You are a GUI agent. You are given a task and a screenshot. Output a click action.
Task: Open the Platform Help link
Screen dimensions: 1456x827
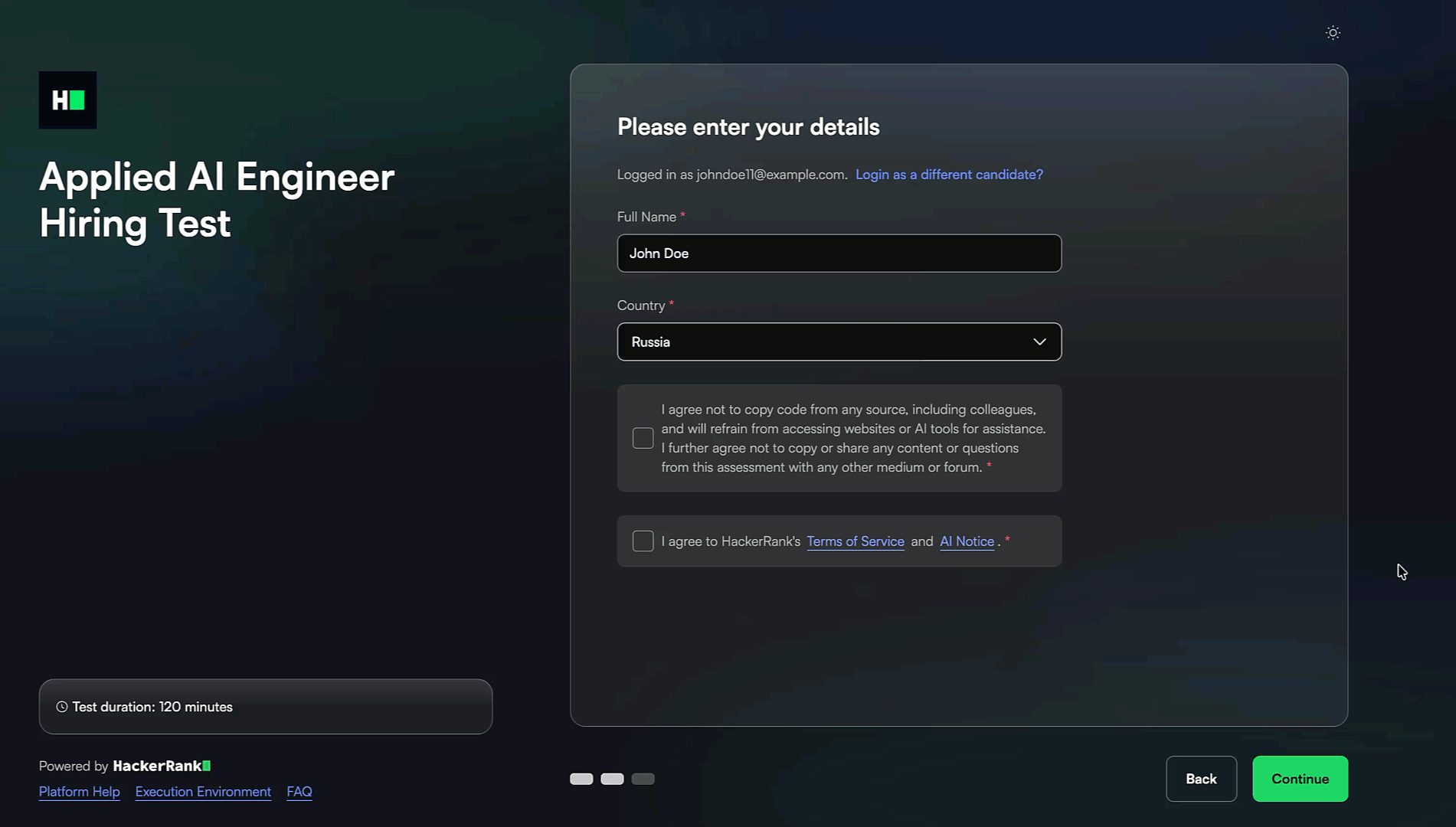coord(80,792)
